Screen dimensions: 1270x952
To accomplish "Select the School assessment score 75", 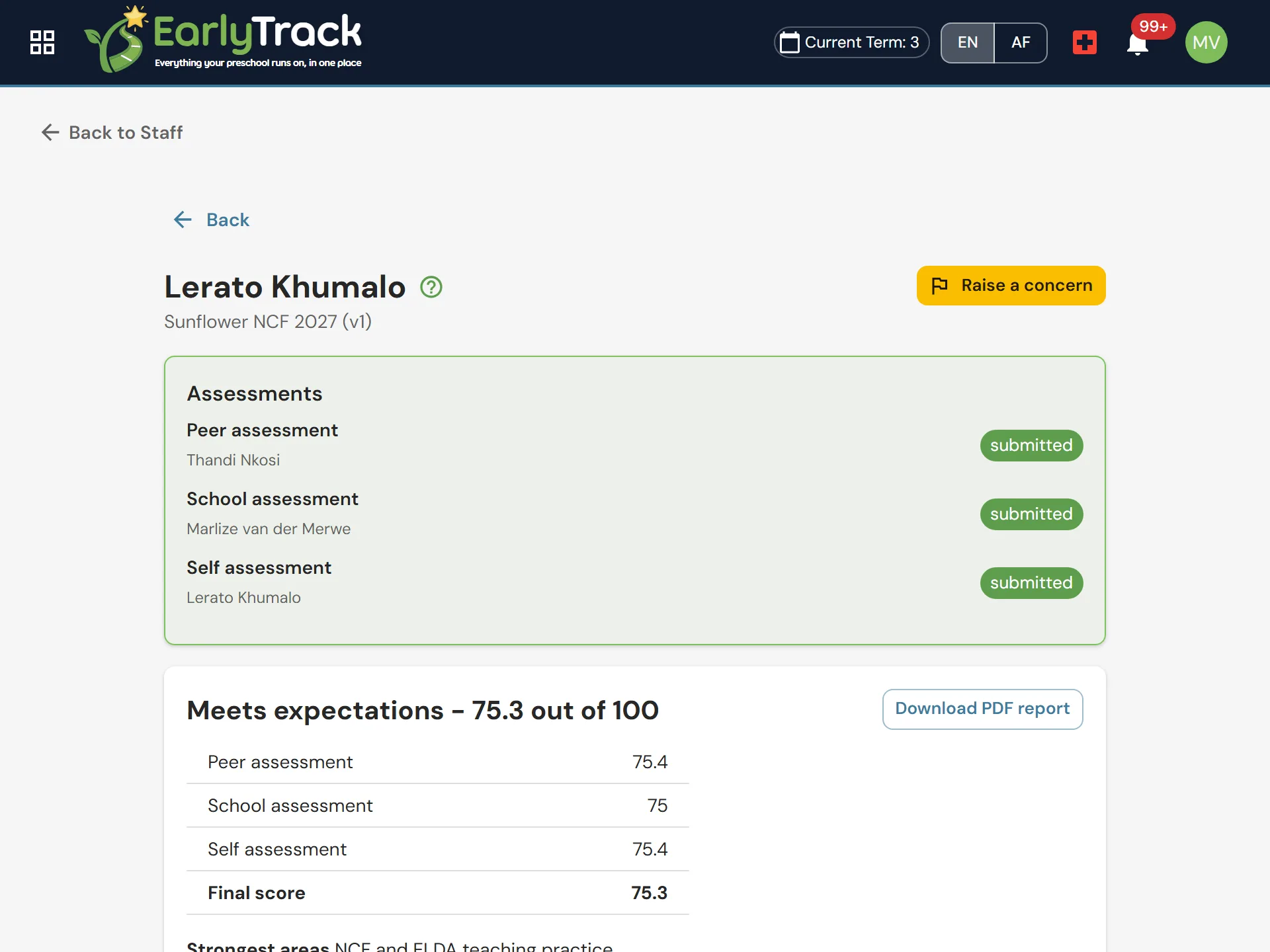I will pos(657,806).
